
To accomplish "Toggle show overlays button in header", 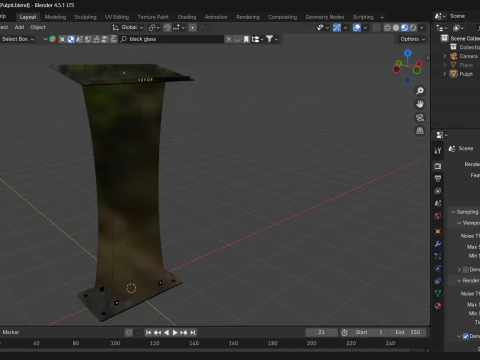I will (x=357, y=28).
